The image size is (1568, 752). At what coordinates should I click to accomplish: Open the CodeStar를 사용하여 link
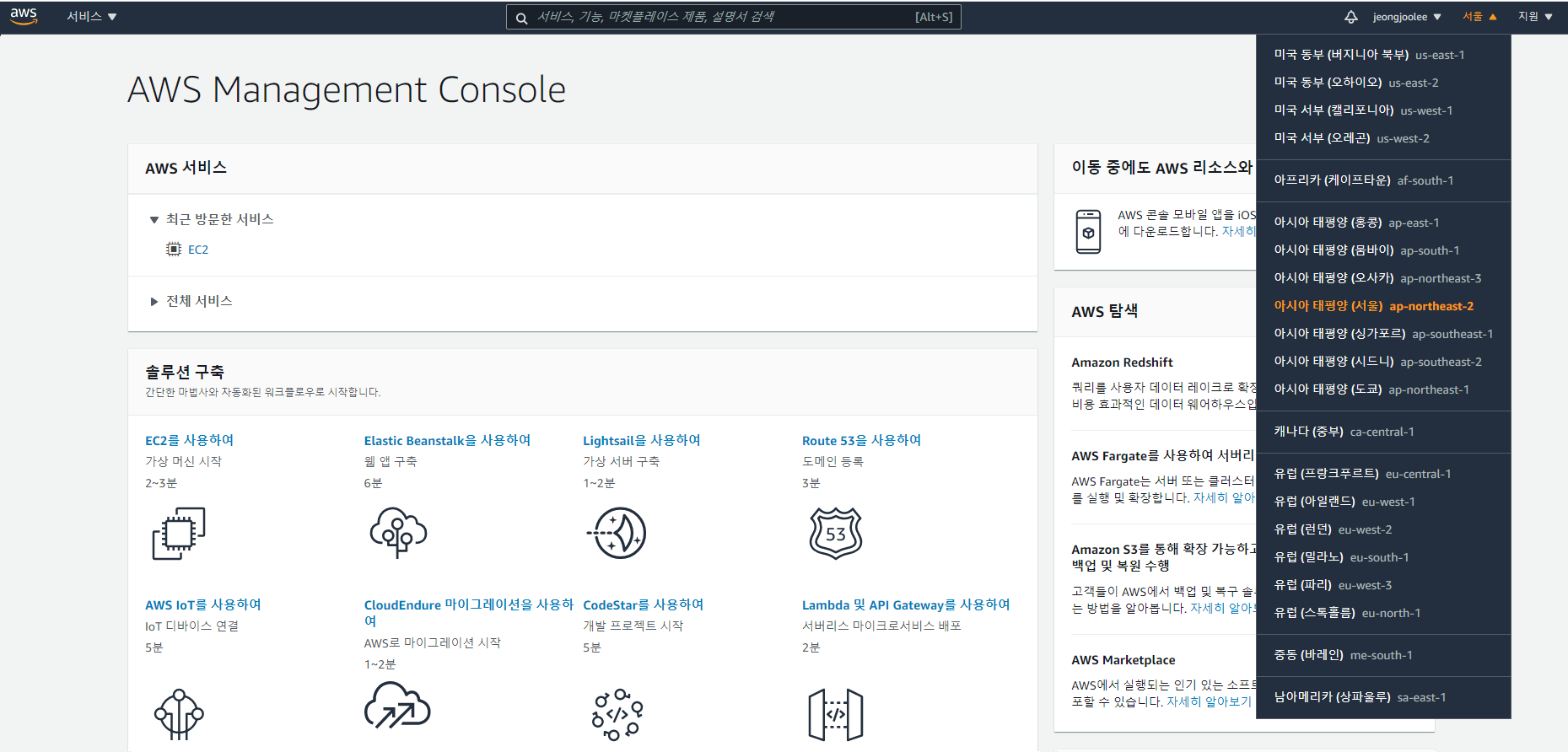pyautogui.click(x=644, y=604)
